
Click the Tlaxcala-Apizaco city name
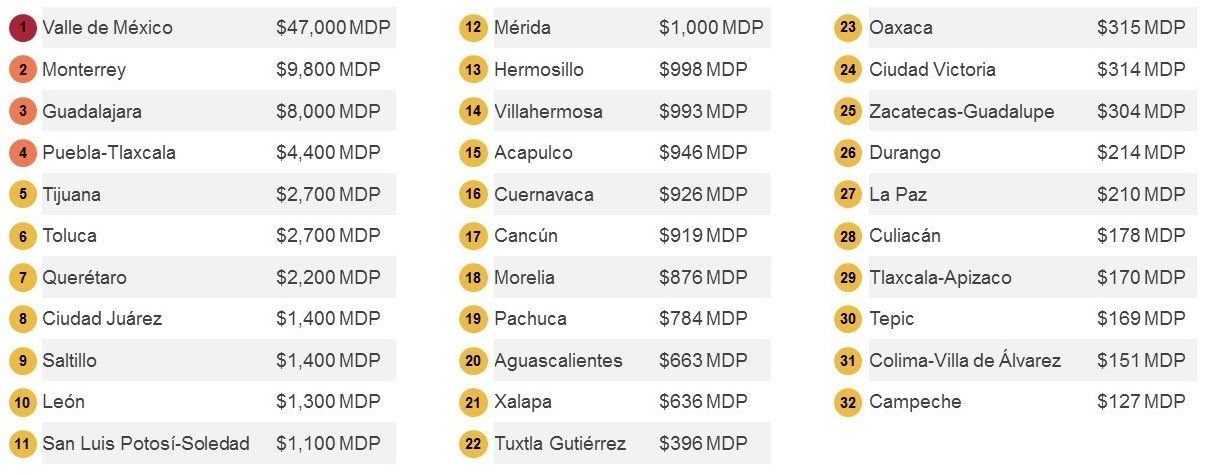tap(940, 278)
